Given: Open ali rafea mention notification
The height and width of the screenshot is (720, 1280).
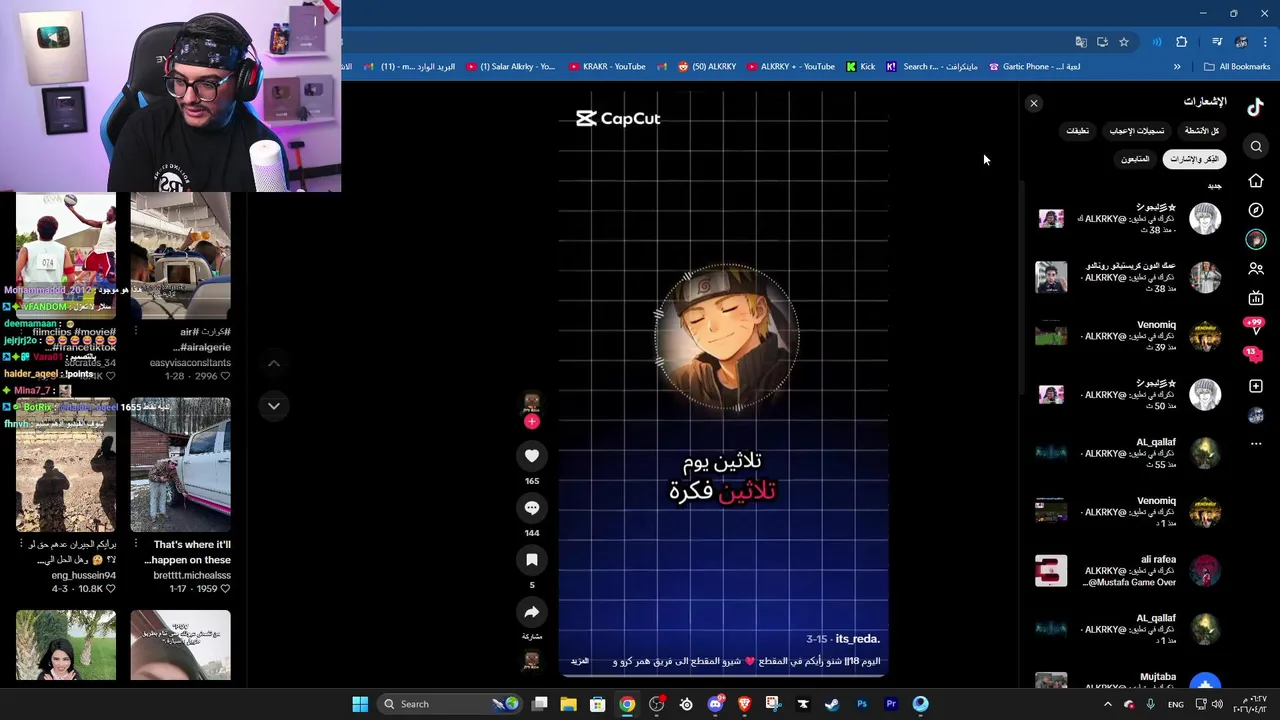Looking at the screenshot, I should pyautogui.click(x=1128, y=571).
